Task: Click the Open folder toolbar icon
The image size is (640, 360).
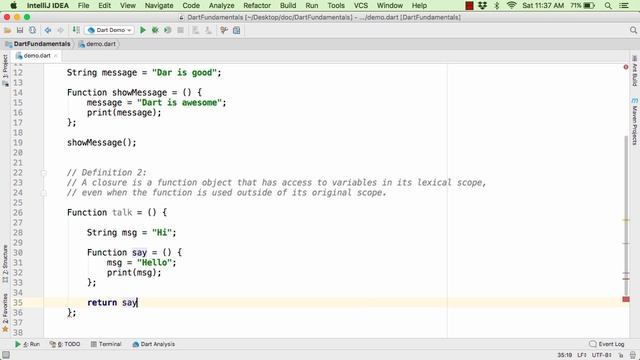Action: click(7, 30)
